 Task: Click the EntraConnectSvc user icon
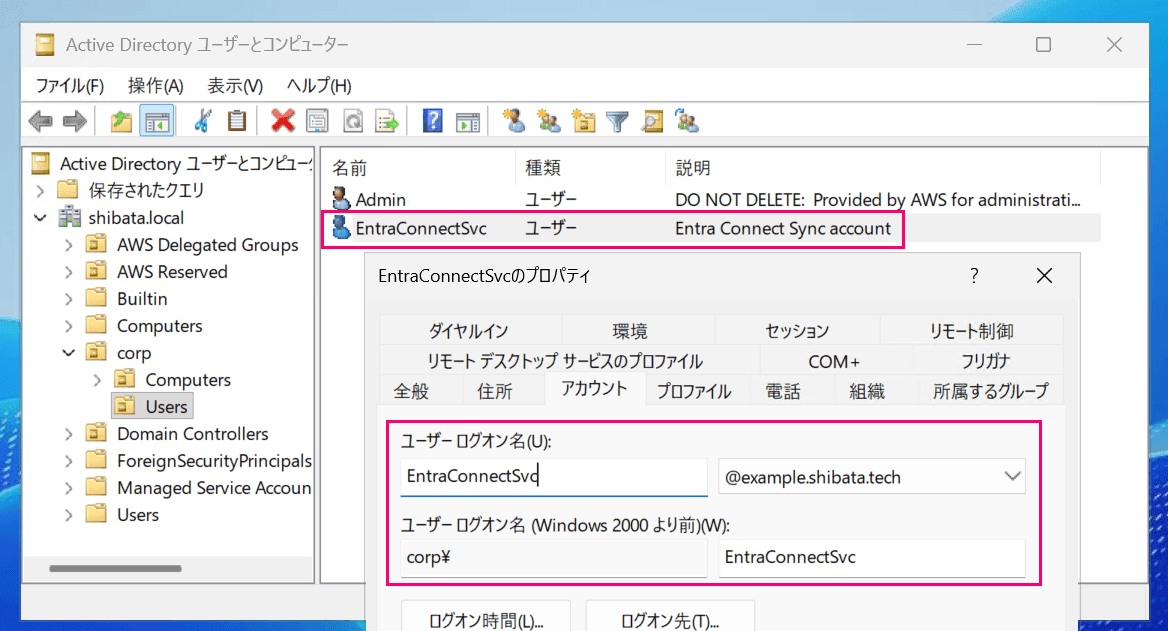341,227
